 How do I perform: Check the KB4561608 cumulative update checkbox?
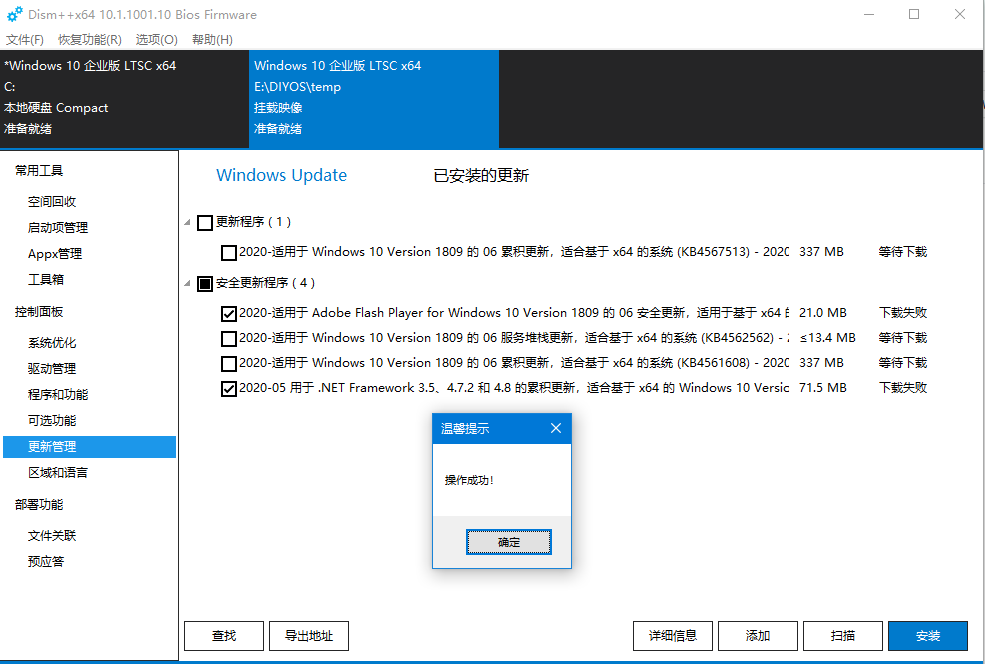[229, 364]
